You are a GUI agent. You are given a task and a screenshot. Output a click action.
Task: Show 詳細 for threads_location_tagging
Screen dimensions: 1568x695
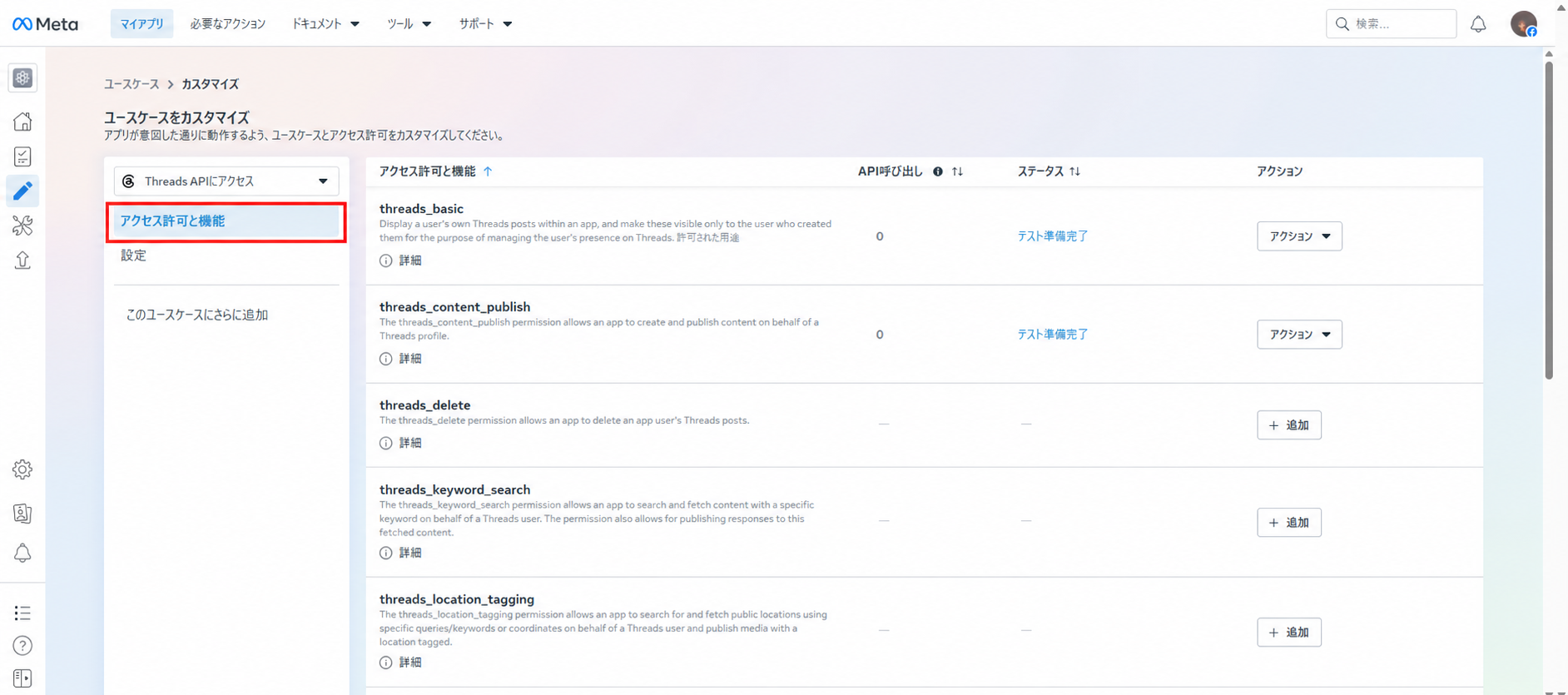401,663
